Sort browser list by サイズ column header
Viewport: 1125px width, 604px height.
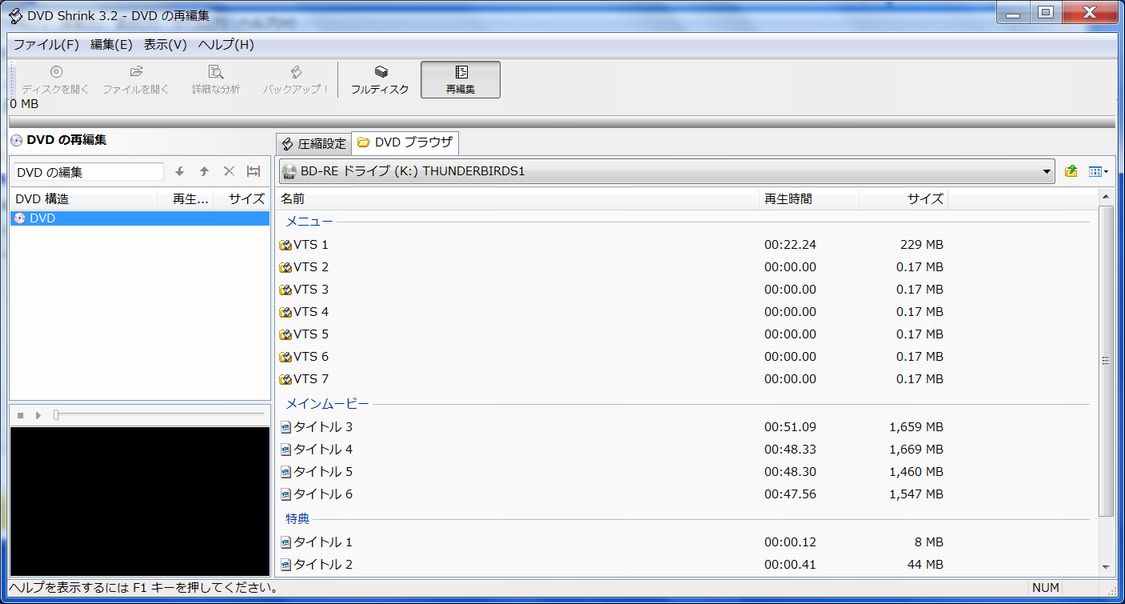[x=903, y=199]
